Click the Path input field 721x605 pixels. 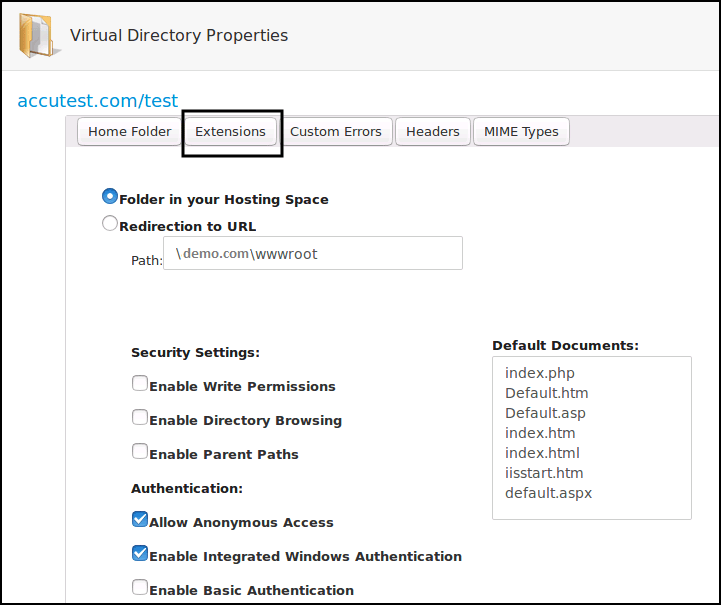pyautogui.click(x=312, y=254)
